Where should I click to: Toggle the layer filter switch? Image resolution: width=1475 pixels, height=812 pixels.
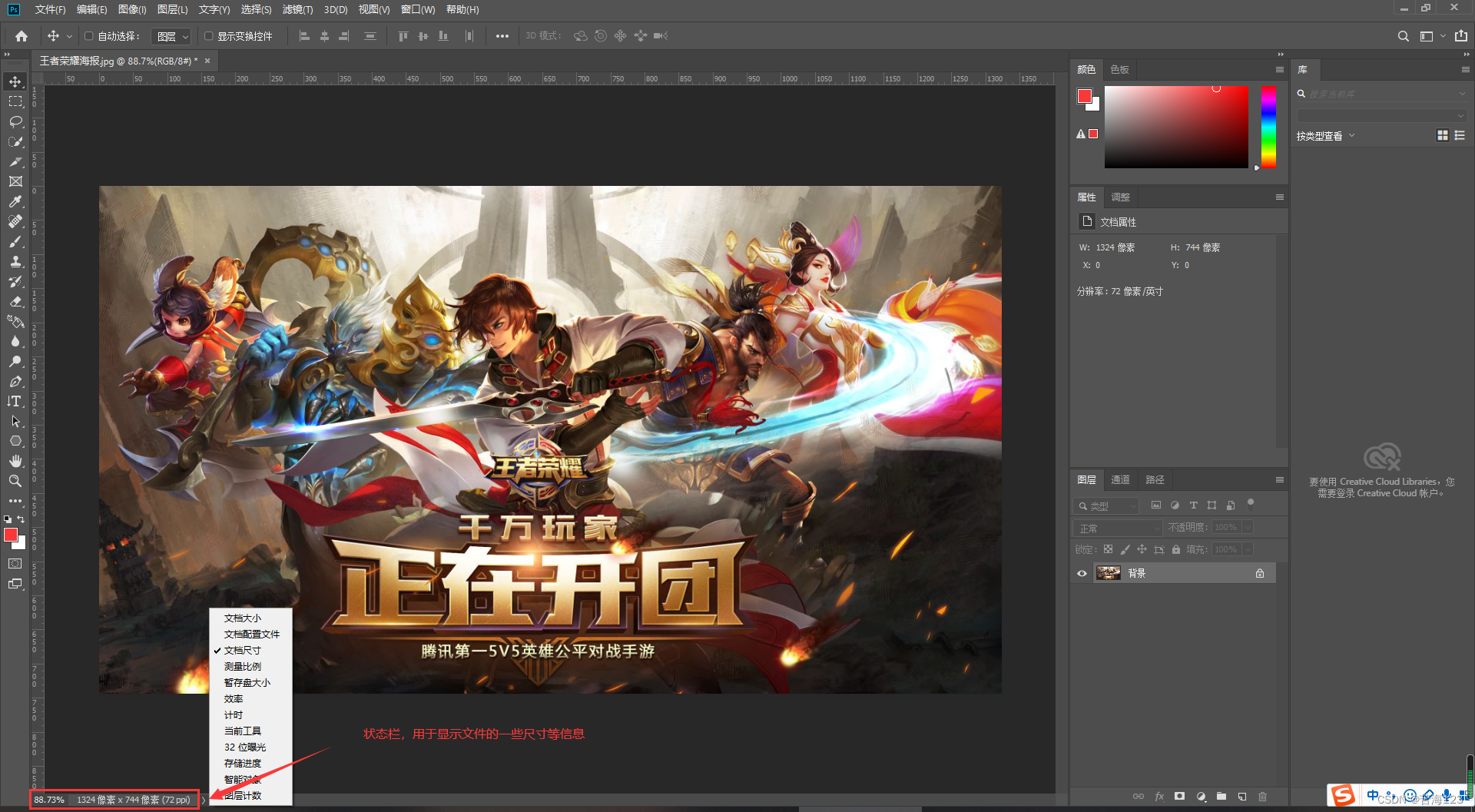[x=1251, y=504]
